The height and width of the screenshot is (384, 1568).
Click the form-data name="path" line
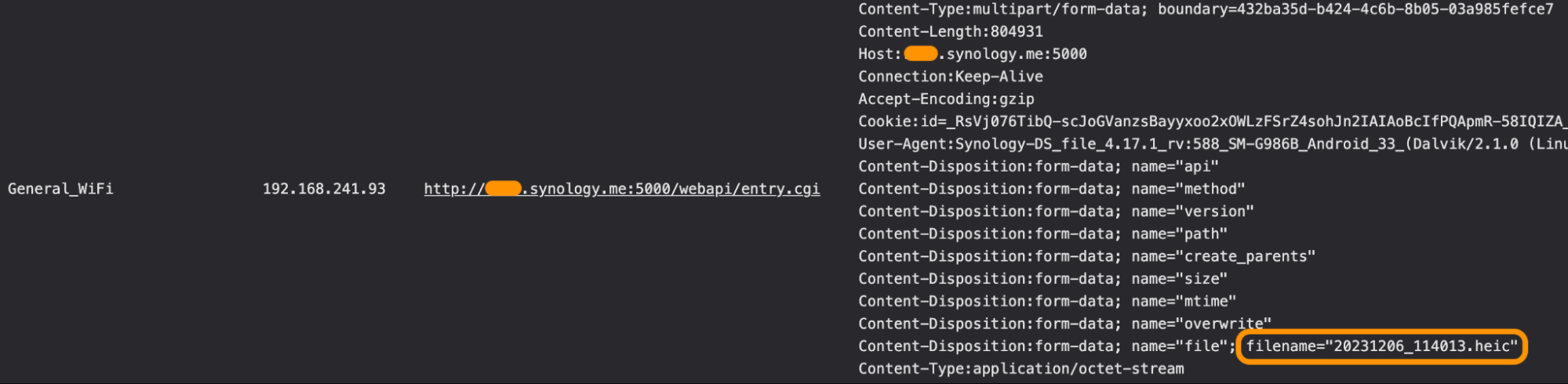click(x=1042, y=234)
